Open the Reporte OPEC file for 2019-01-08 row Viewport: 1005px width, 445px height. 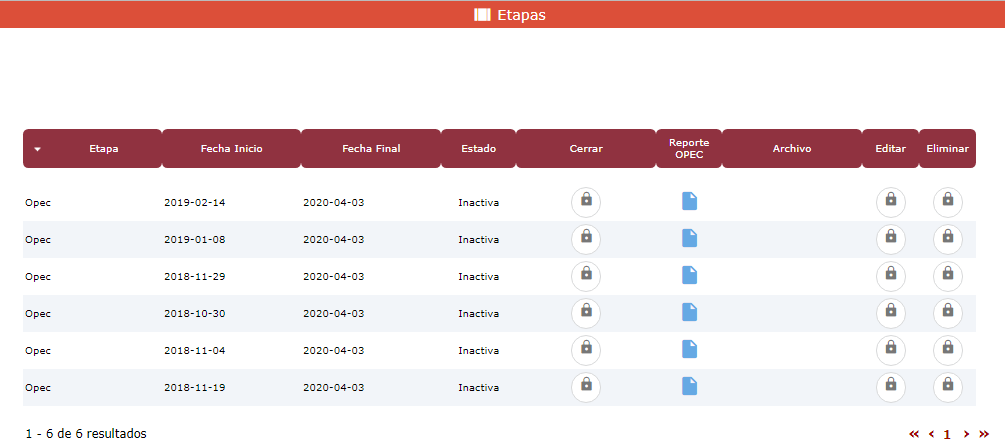689,238
